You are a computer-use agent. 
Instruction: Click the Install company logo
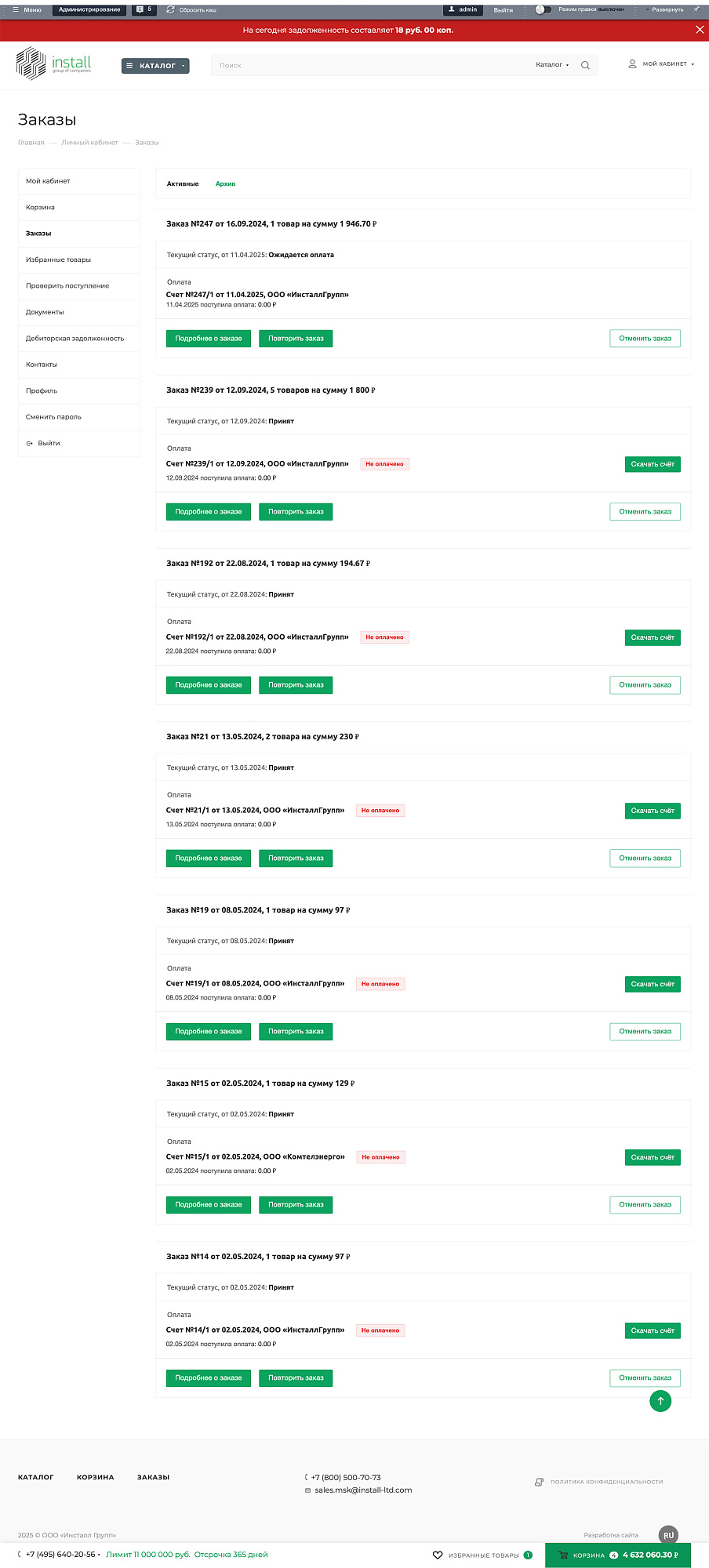coord(53,64)
